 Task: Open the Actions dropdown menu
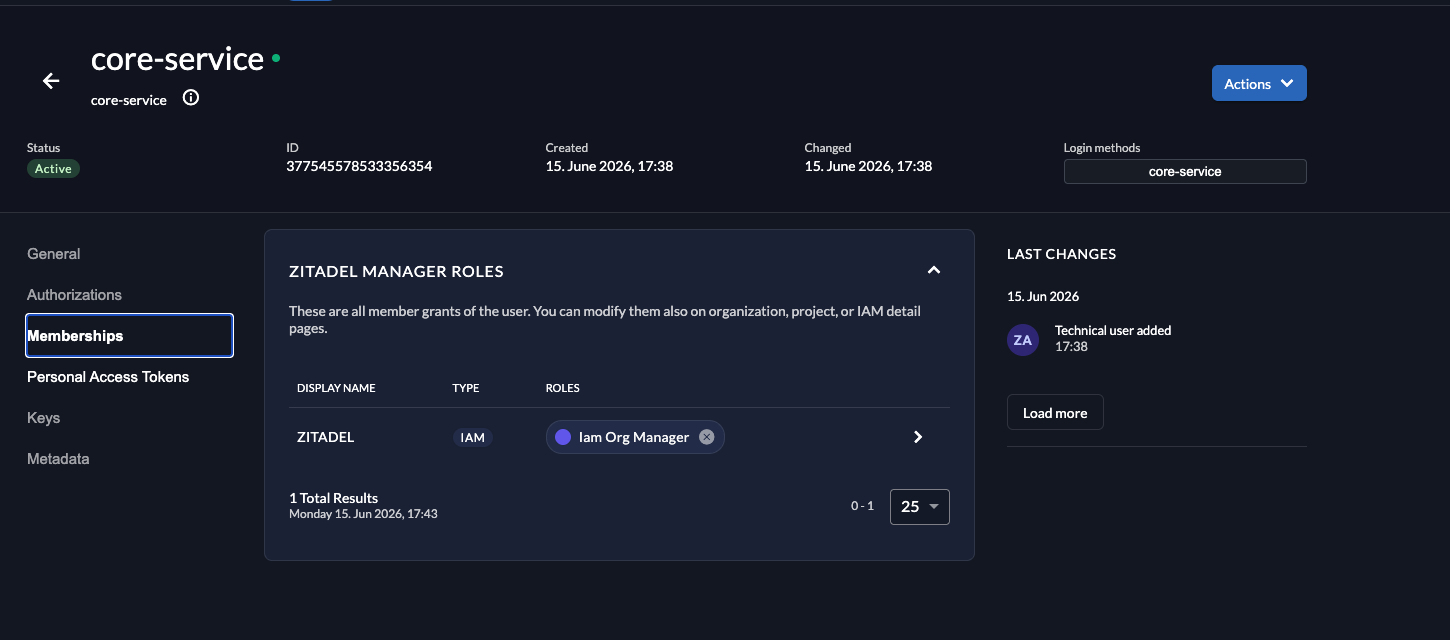(1259, 84)
